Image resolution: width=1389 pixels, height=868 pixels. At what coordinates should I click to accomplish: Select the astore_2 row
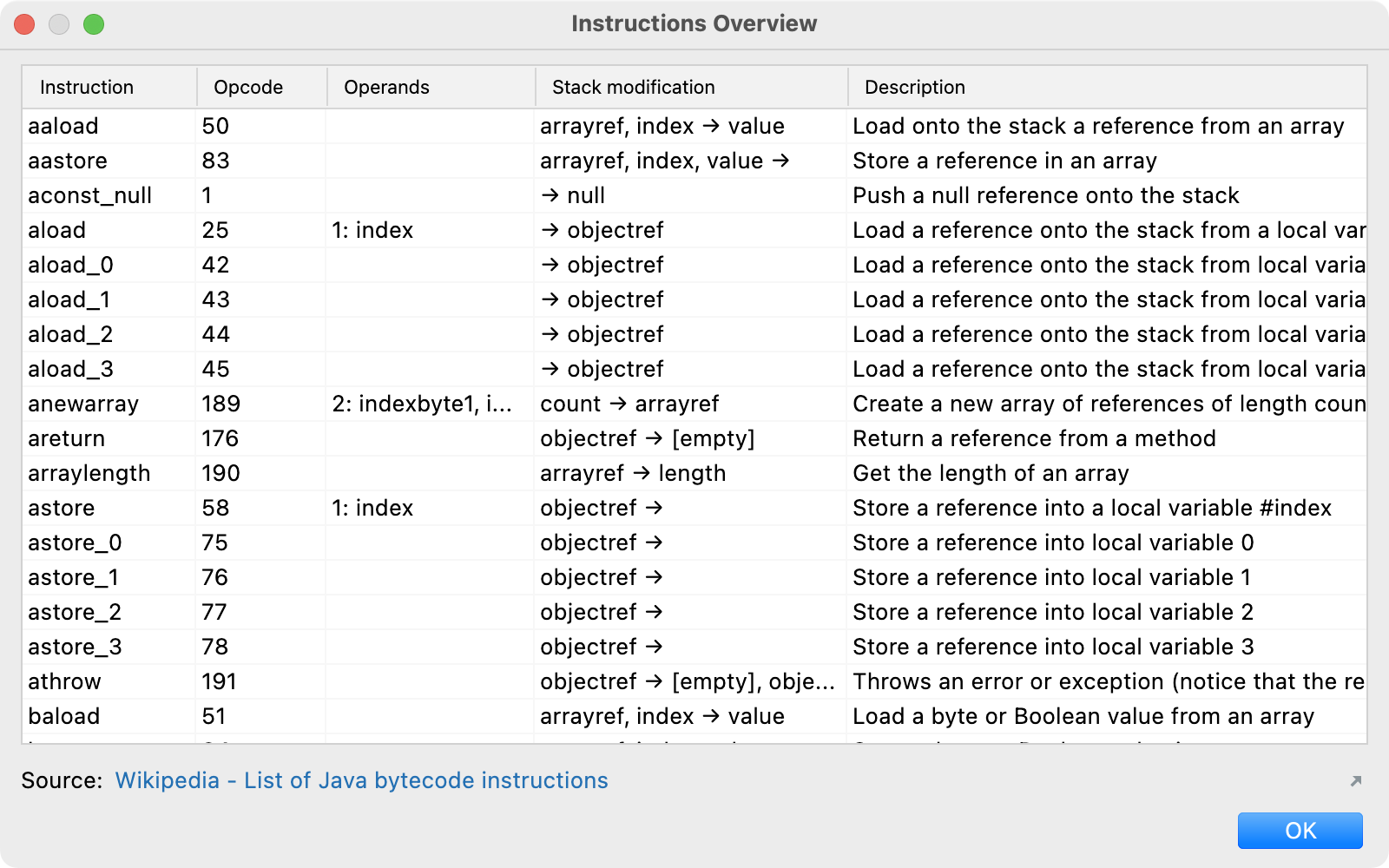pos(694,612)
